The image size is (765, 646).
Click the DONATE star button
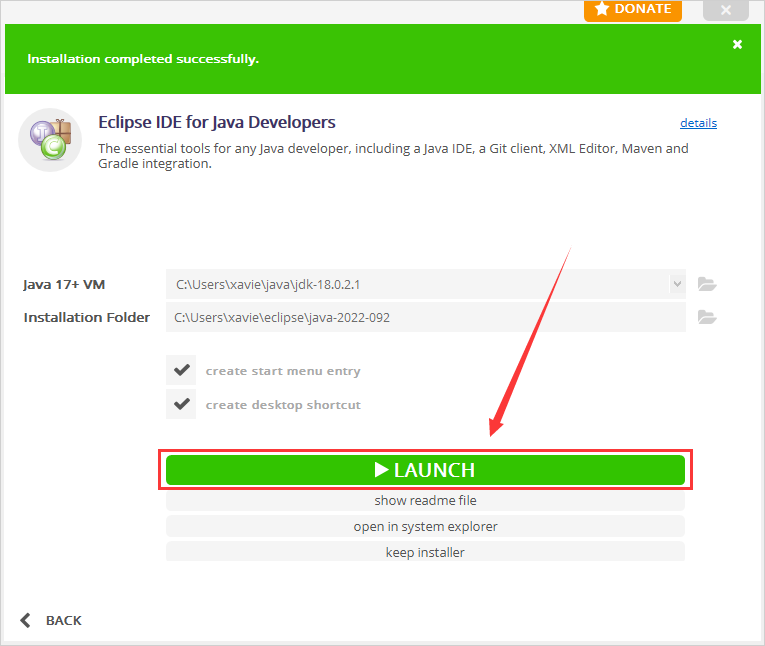click(632, 9)
